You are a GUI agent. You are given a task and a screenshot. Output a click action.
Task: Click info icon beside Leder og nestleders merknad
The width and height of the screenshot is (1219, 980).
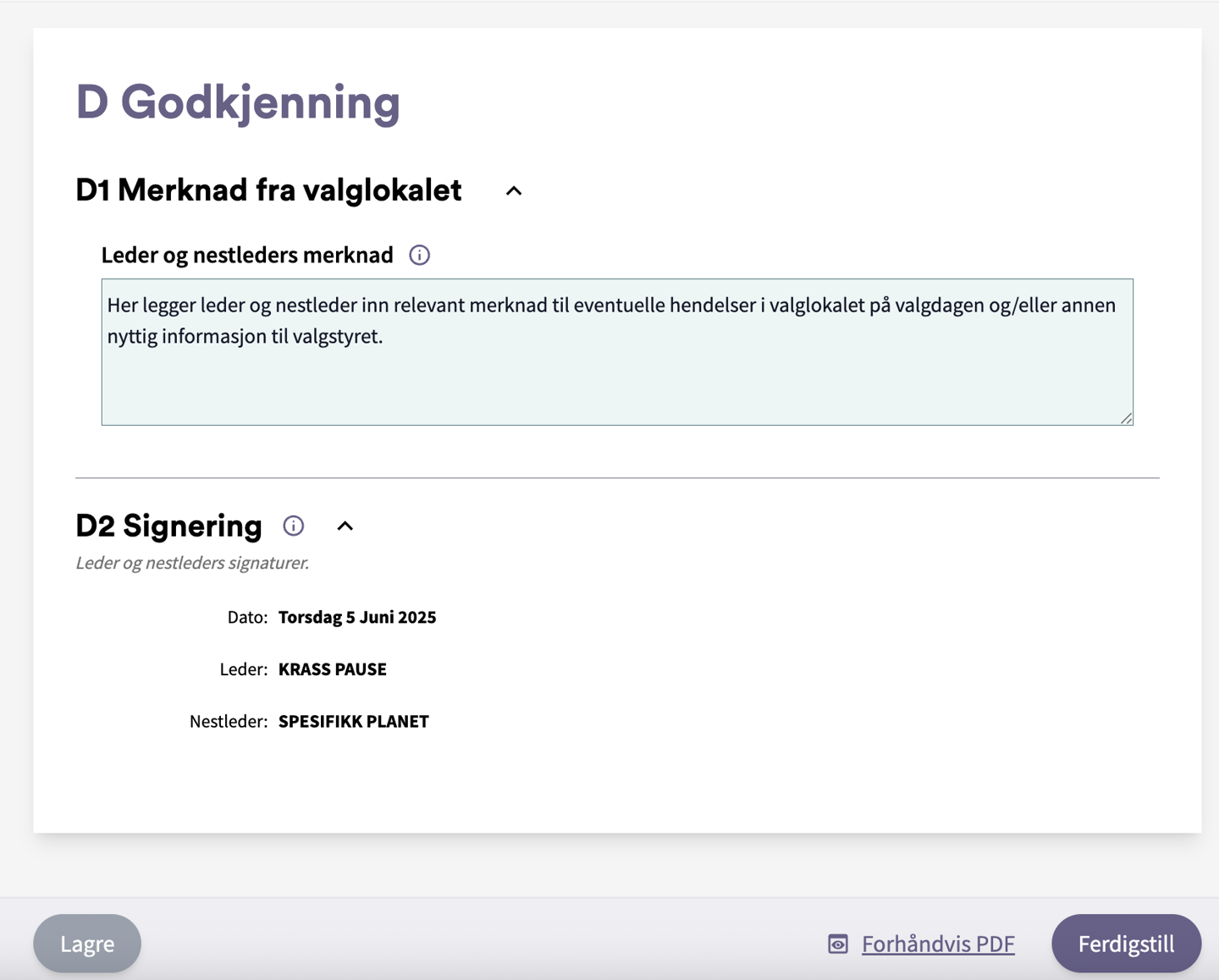click(x=419, y=255)
